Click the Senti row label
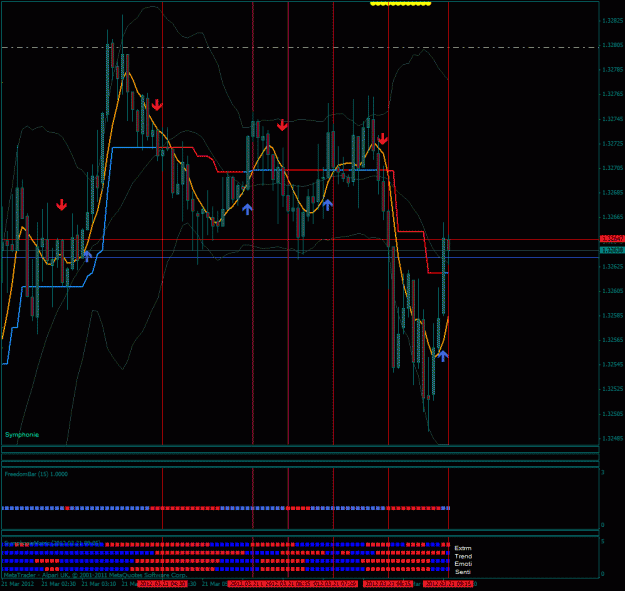625x591 pixels. click(463, 571)
